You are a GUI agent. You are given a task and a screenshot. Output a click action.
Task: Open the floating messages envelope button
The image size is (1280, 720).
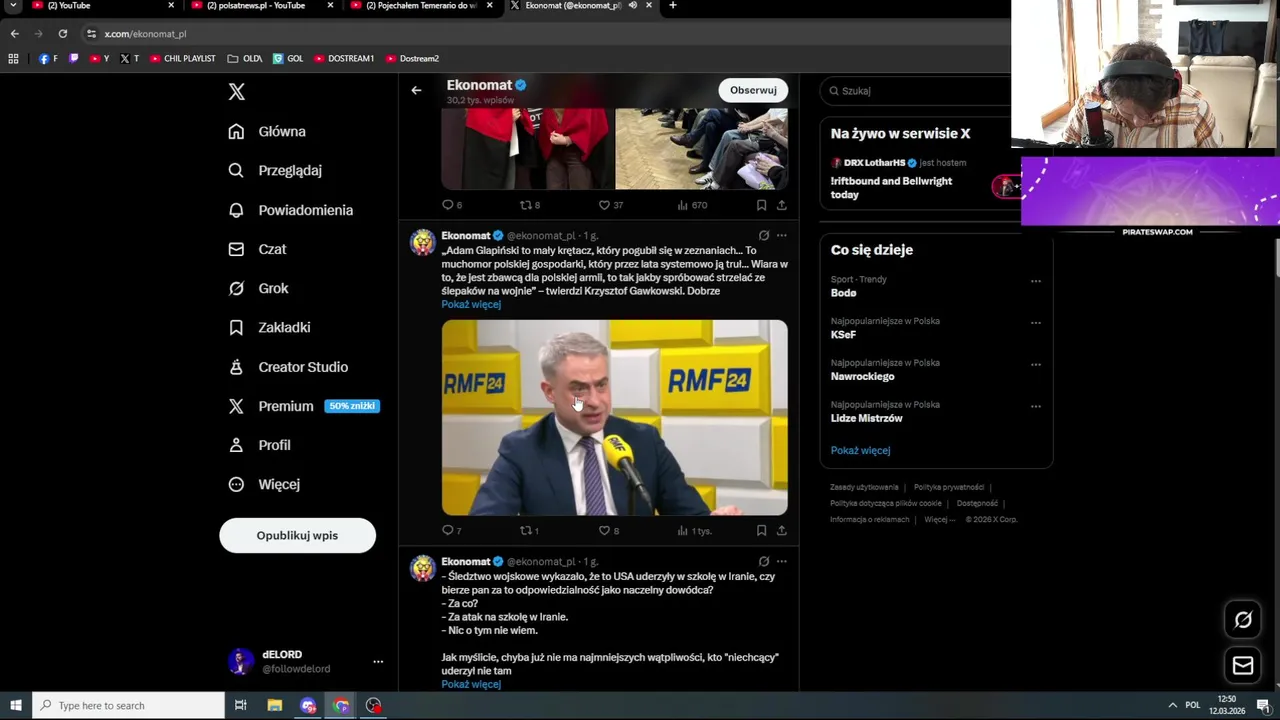[x=1243, y=665]
